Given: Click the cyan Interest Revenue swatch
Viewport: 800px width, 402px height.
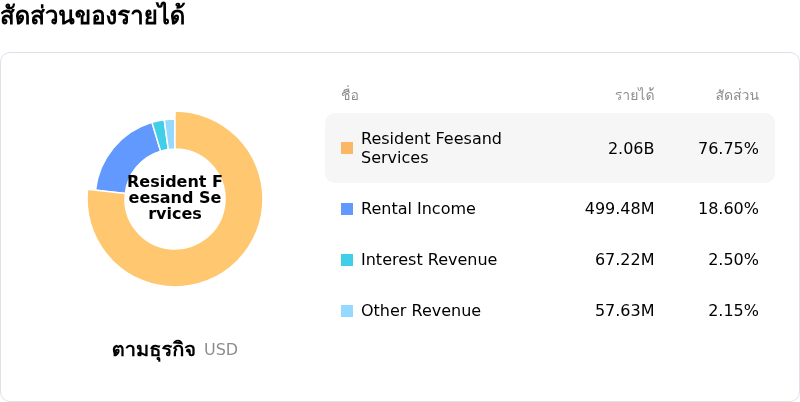Looking at the screenshot, I should [x=347, y=260].
